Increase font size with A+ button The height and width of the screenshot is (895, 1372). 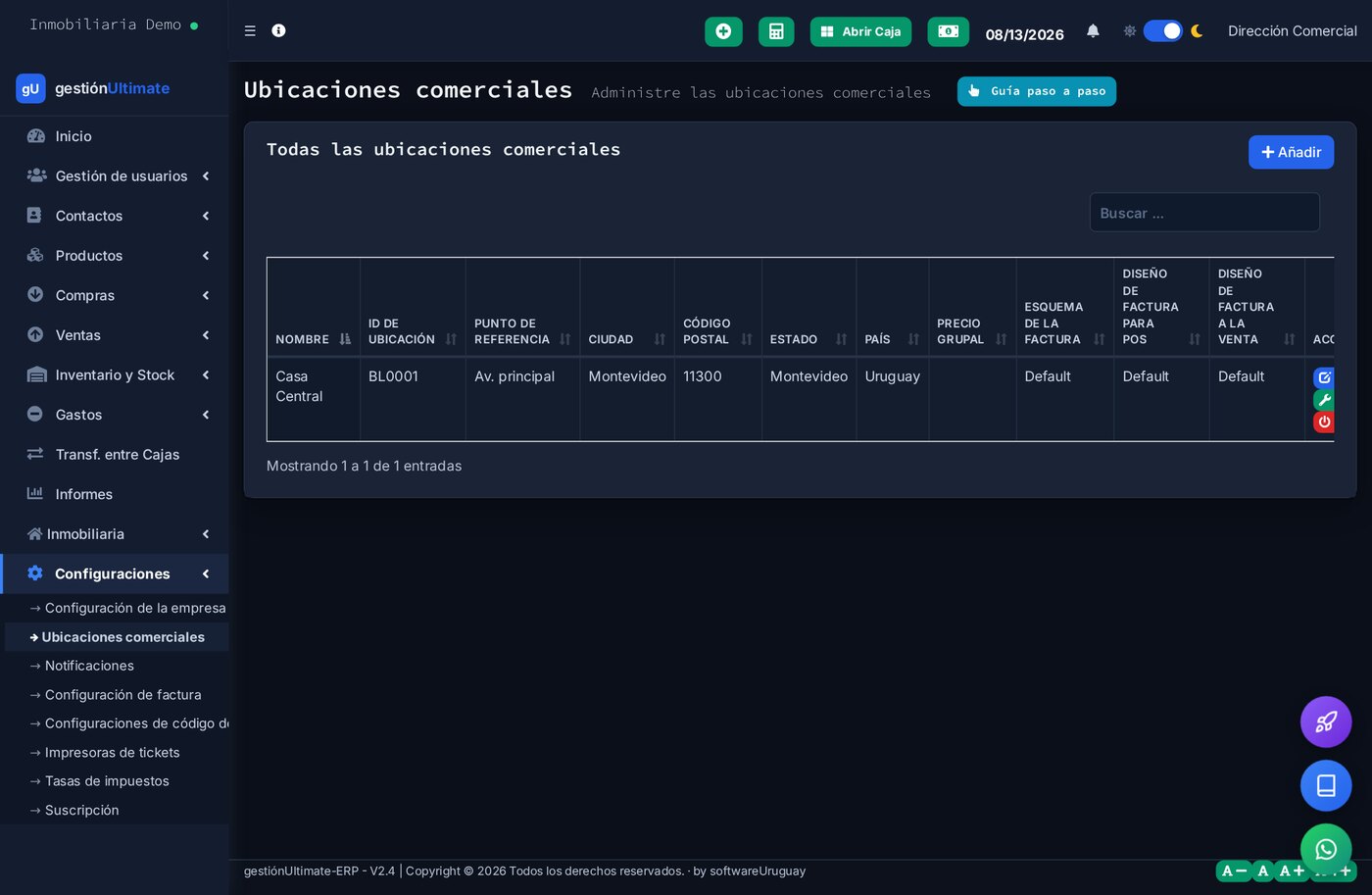1292,870
